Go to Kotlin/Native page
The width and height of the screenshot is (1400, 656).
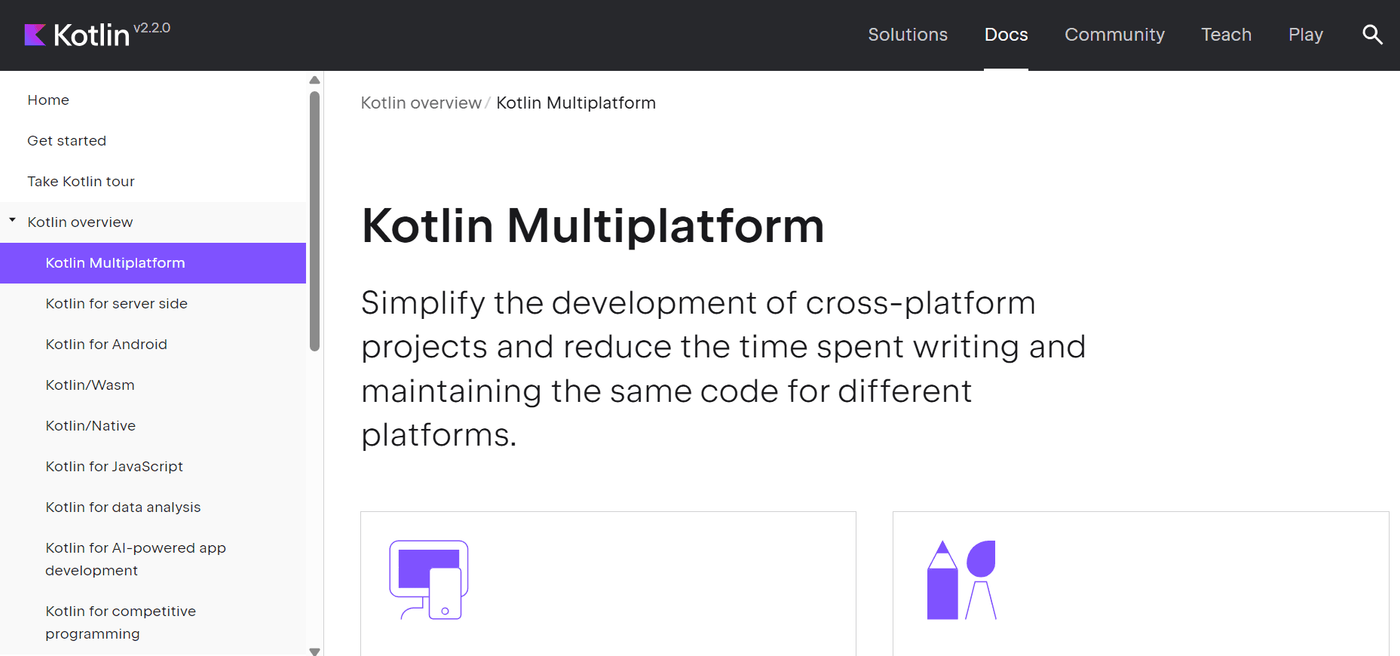click(153, 425)
